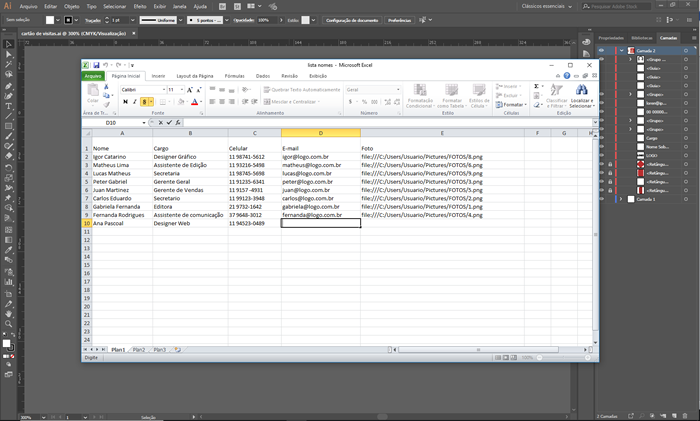This screenshot has height=421, width=700.
Task: Toggle Bold formatting in Excel ribbon
Action: click(x=125, y=102)
